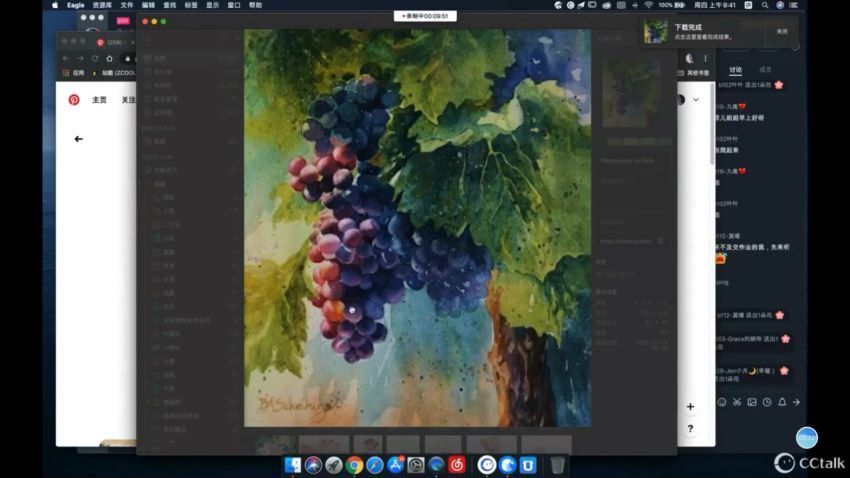Click 主页 link on Pinterest

[x=99, y=100]
